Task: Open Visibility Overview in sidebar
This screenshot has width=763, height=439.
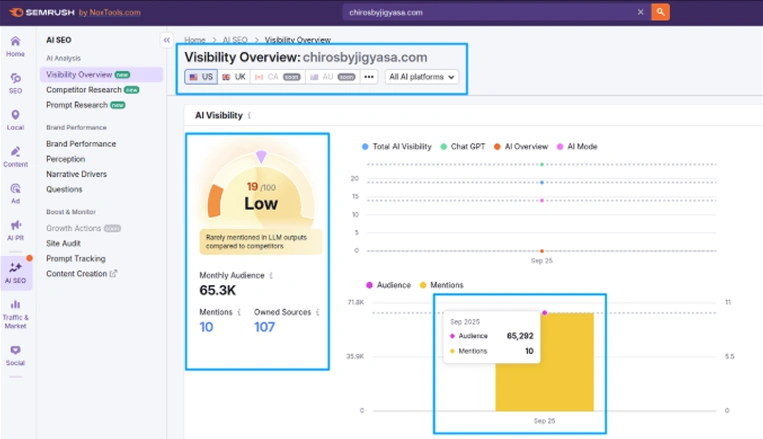Action: pyautogui.click(x=101, y=74)
